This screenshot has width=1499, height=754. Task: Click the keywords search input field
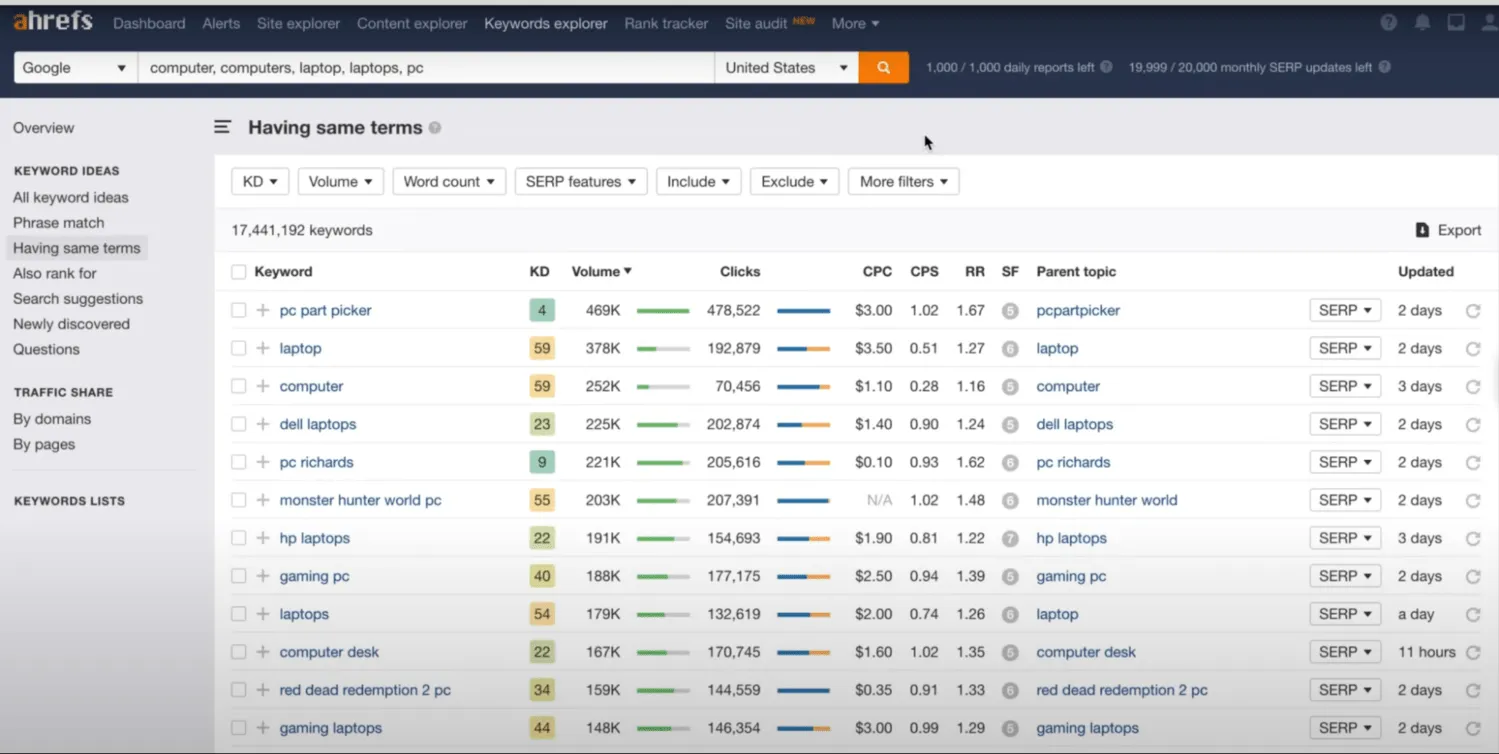pyautogui.click(x=425, y=68)
